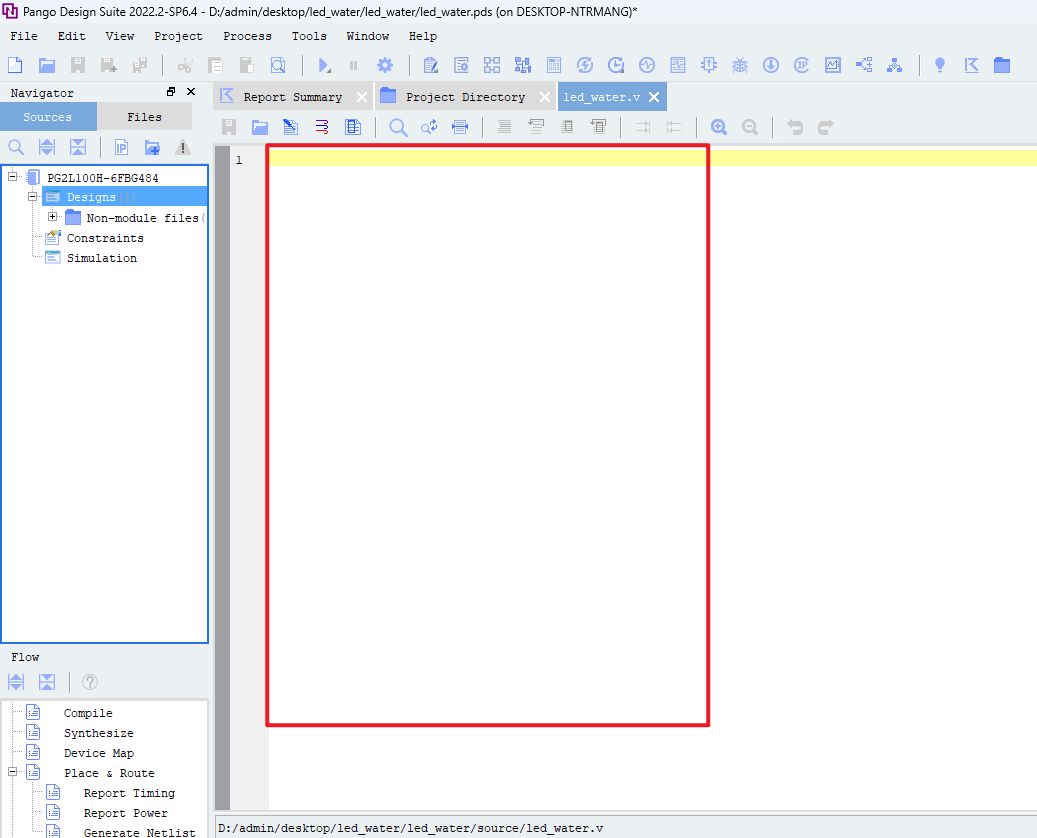1037x838 pixels.
Task: Expand the Non-module files tree node
Action: (x=52, y=217)
